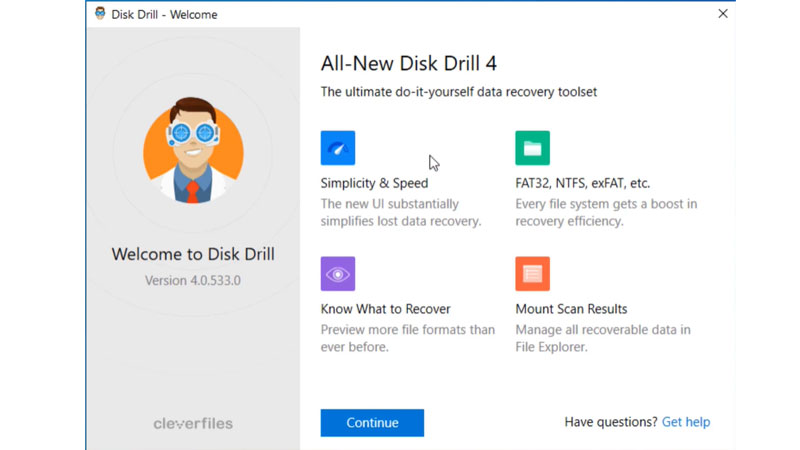Screen dimensions: 800x450
Task: Click the ultimate do-it-yourself data recovery subtitle
Action: point(459,92)
